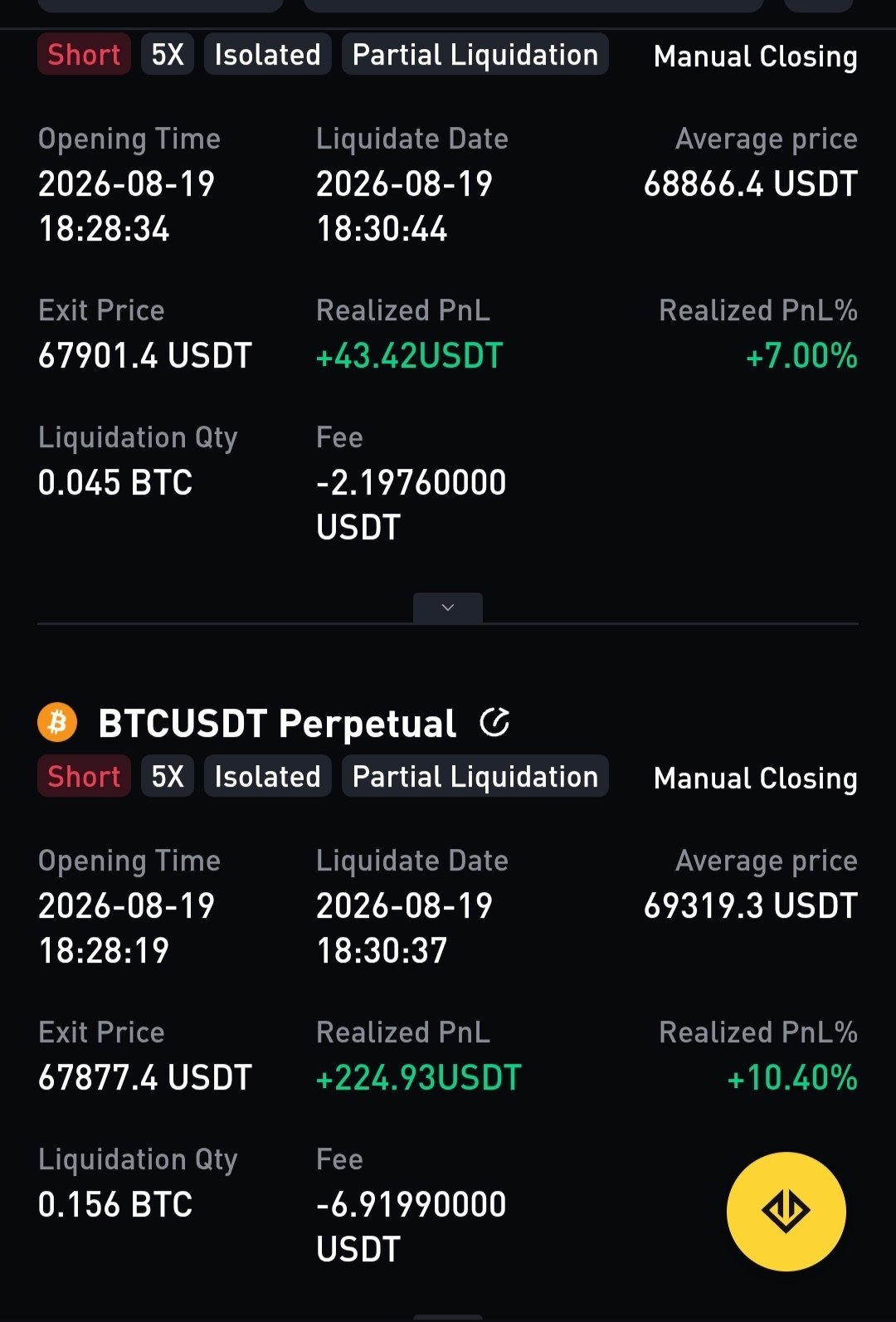Image resolution: width=896 pixels, height=1322 pixels.
Task: Tap the second position's 5X leverage tag
Action: click(168, 777)
